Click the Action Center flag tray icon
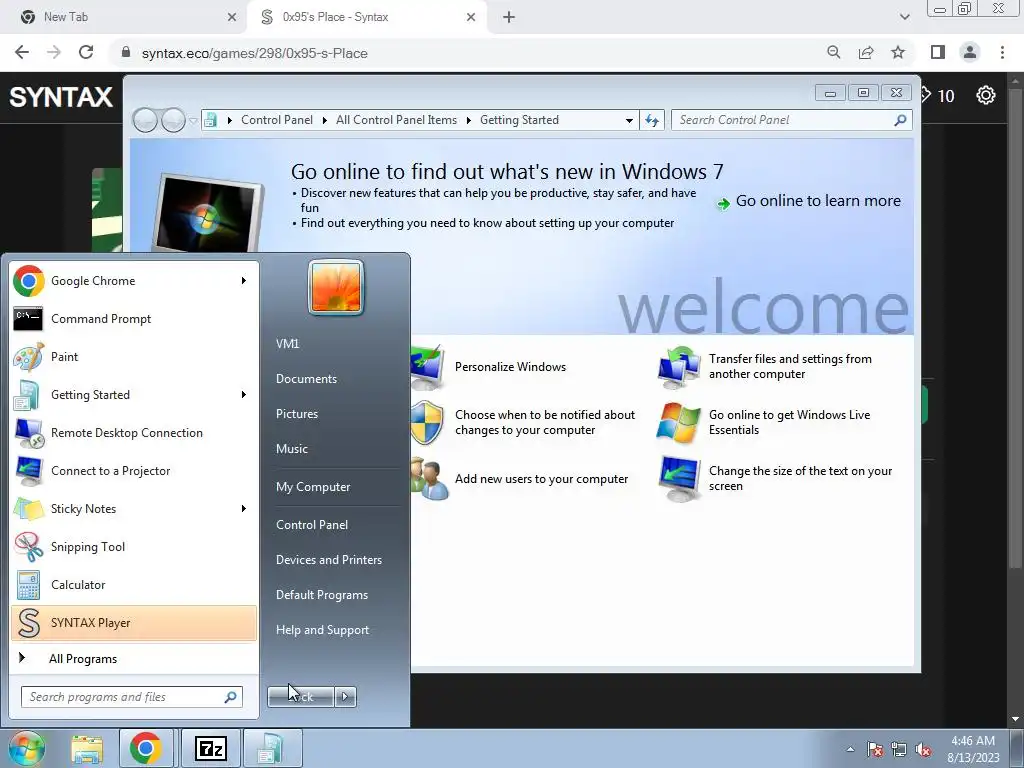Screen dimensions: 1024x768 [875, 750]
